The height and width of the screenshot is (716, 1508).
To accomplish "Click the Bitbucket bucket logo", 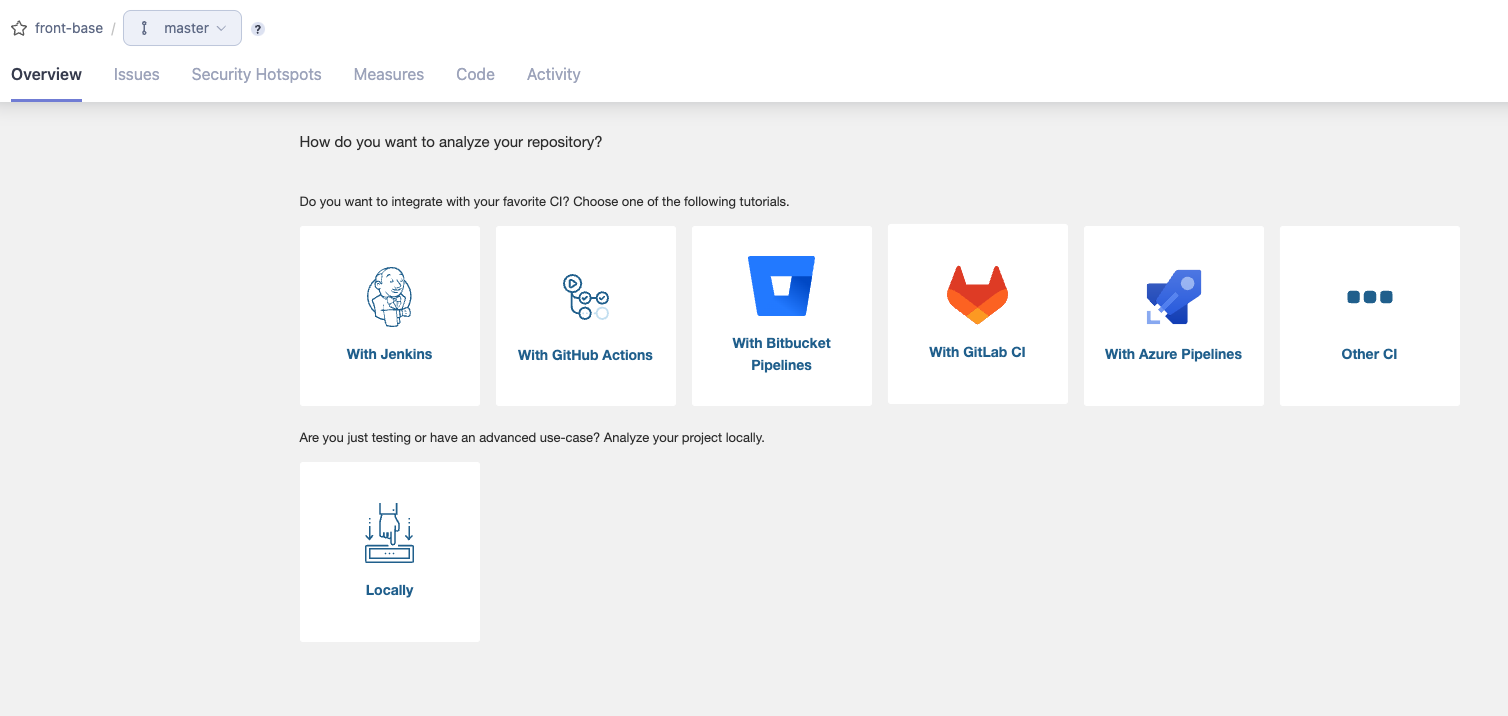I will (781, 285).
